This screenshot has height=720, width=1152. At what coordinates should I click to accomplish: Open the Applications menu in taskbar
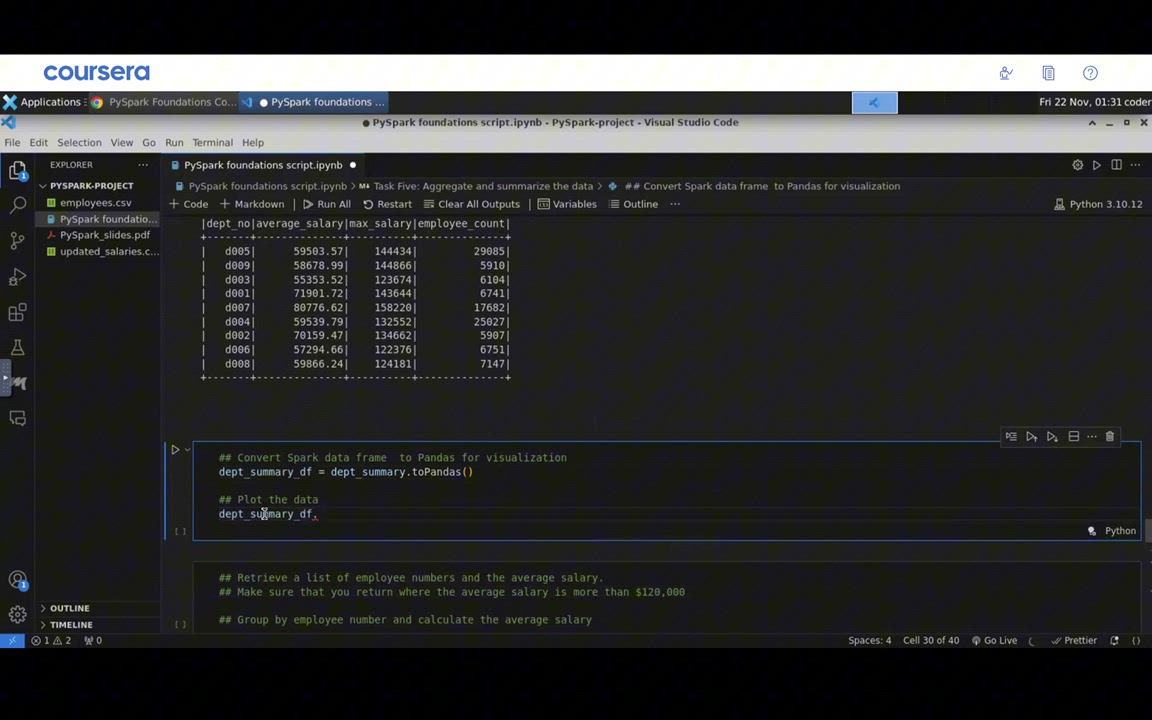[43, 102]
